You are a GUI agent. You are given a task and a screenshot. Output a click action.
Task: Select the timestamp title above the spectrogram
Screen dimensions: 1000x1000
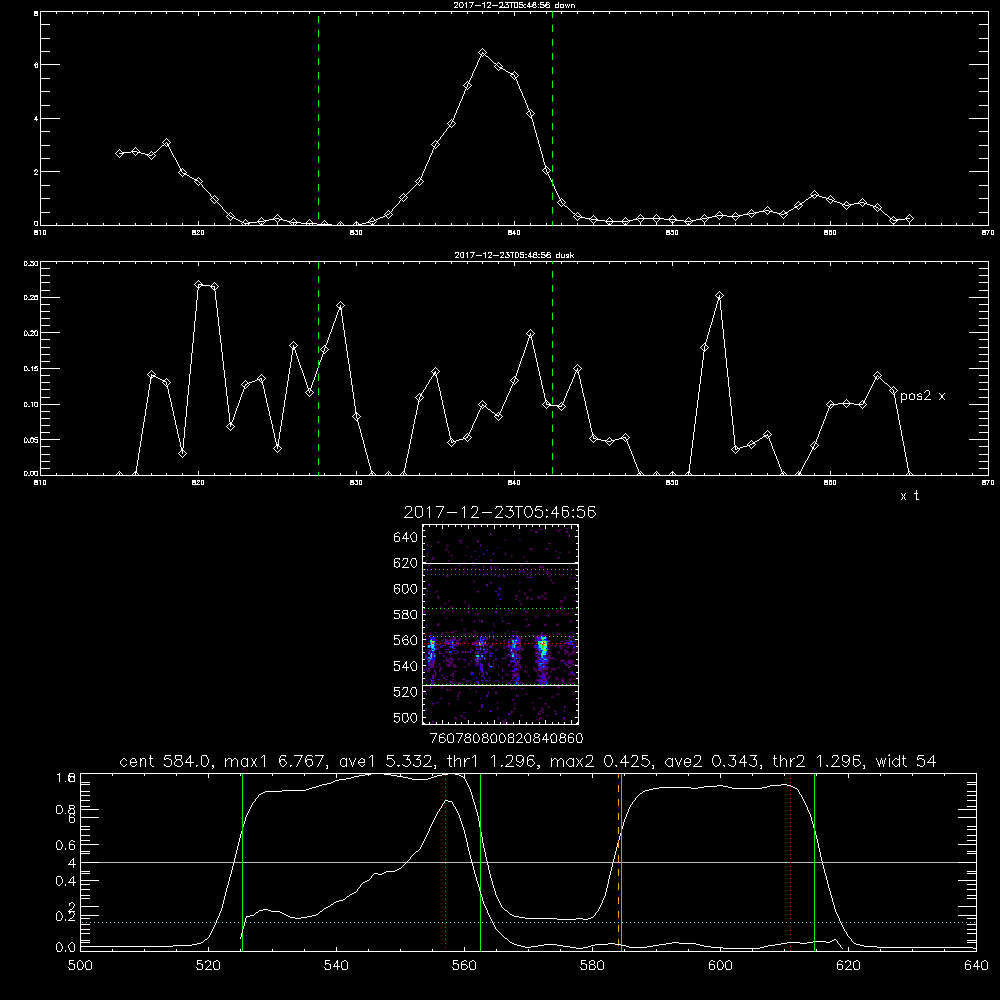(500, 513)
